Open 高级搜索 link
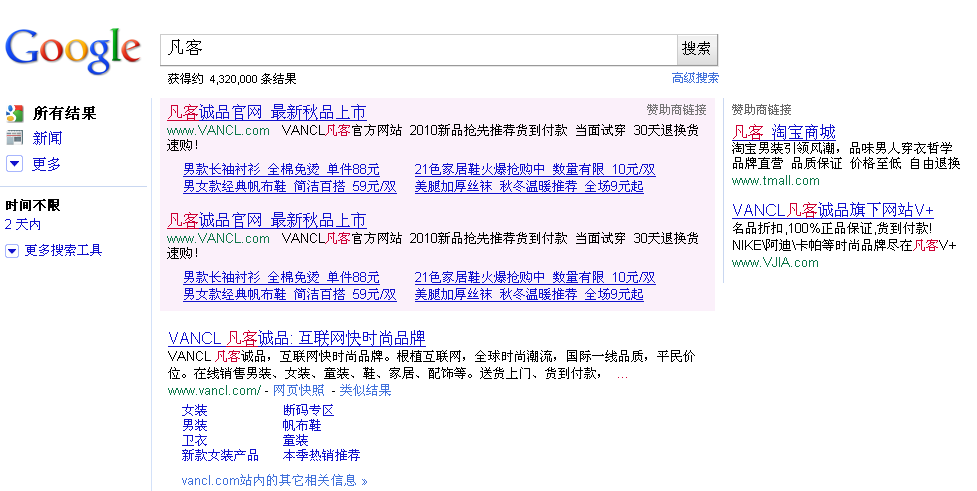Screen dimensions: 977x491 click(x=695, y=78)
